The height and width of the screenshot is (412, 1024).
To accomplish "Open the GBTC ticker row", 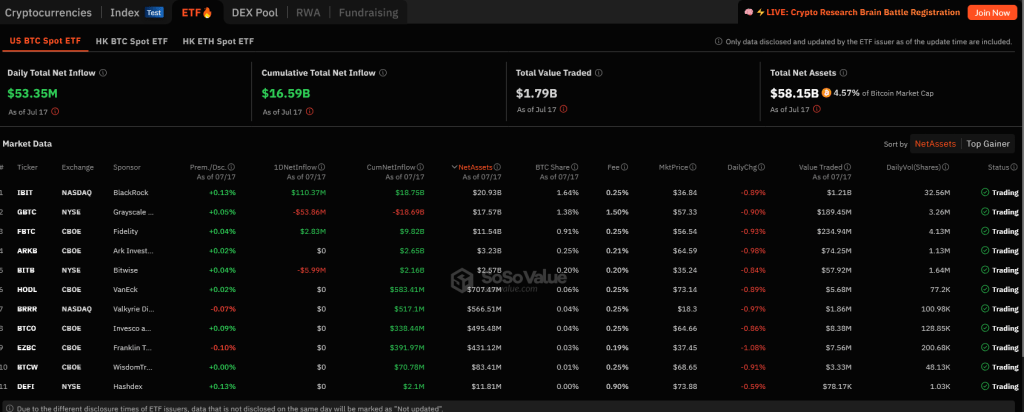I will [x=512, y=212].
